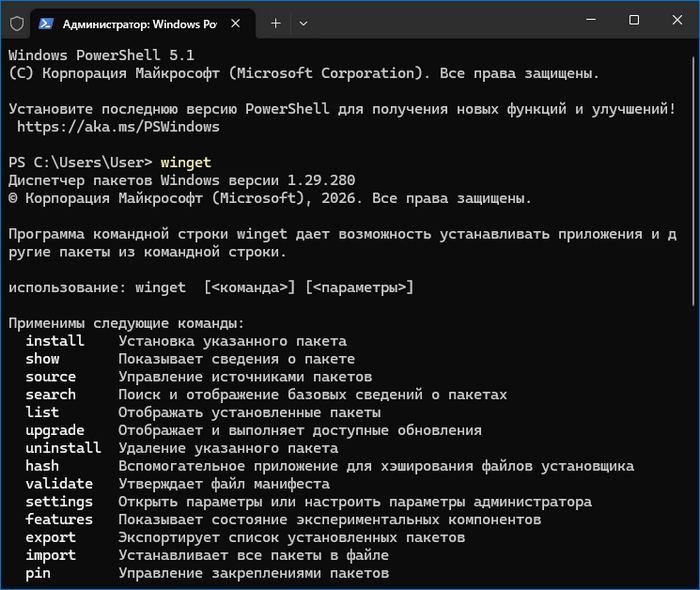700x590 pixels.
Task: Minimize the terminal window
Action: pyautogui.click(x=591, y=20)
